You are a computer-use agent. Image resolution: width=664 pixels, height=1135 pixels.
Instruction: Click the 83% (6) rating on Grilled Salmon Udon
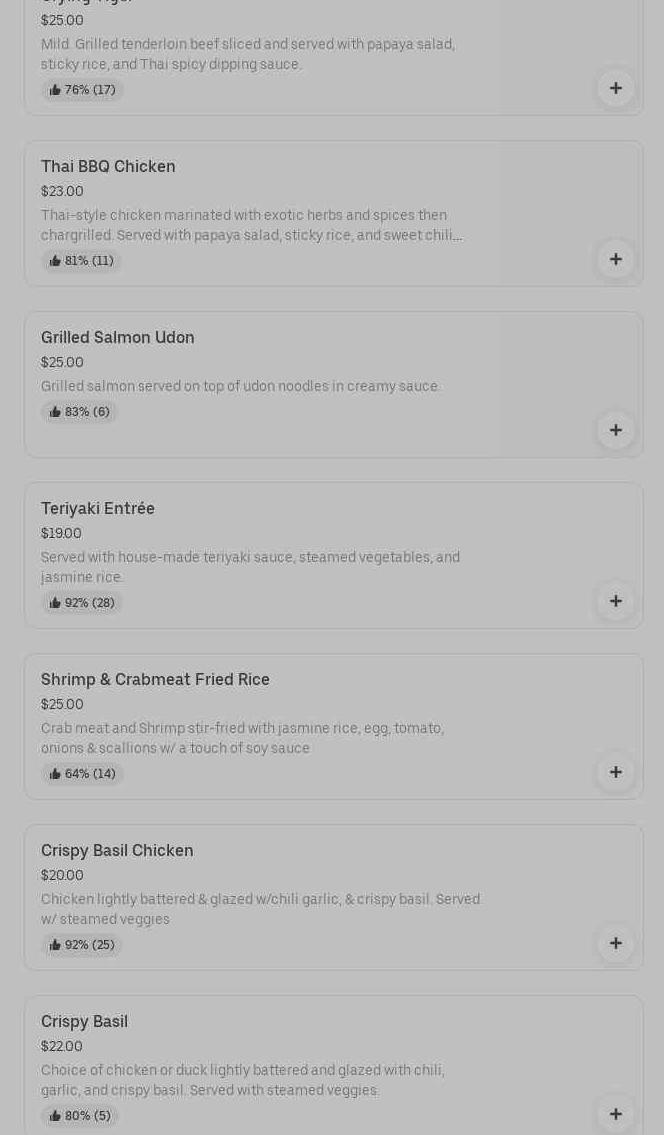click(80, 412)
